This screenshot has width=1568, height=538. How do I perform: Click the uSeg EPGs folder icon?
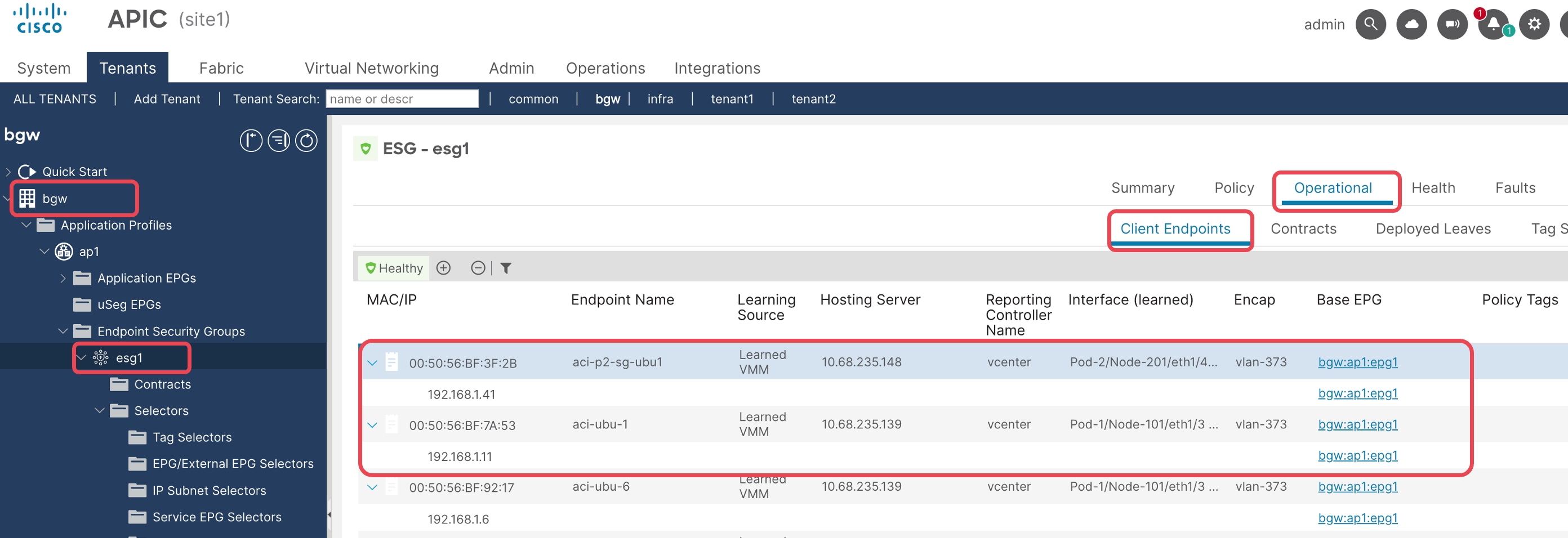coord(82,304)
